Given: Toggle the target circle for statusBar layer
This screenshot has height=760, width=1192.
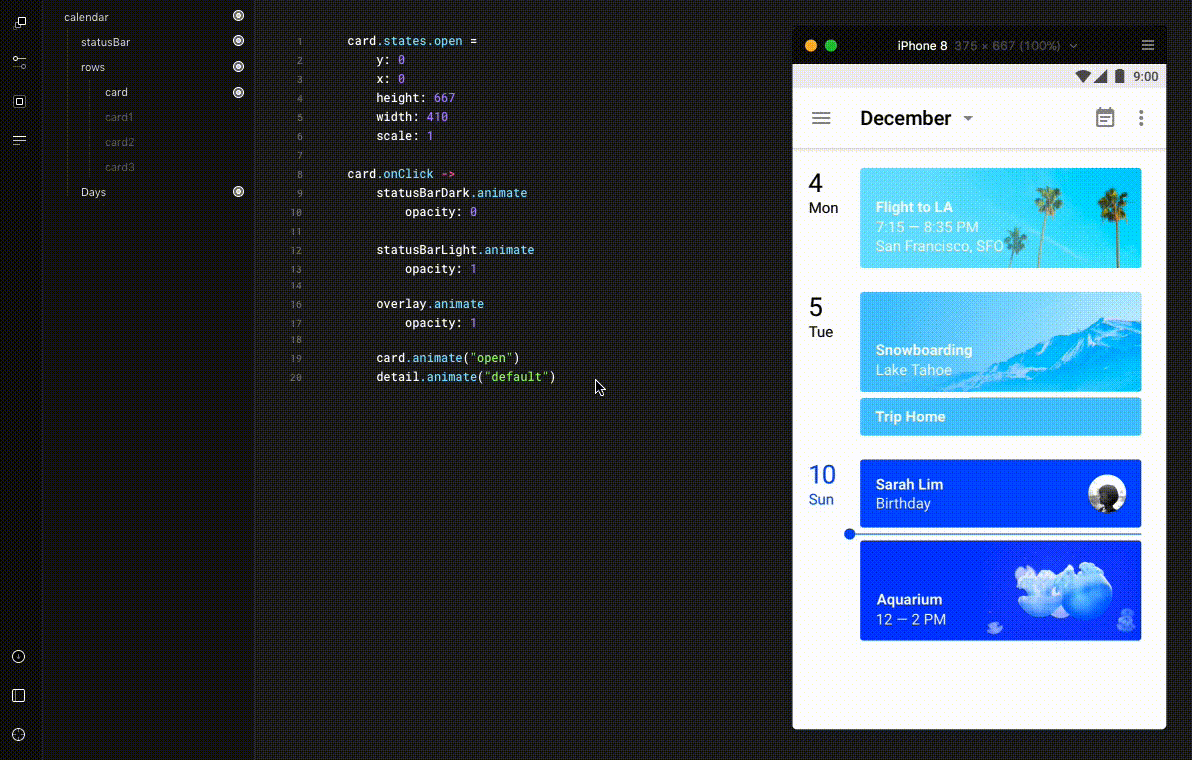Looking at the screenshot, I should click(238, 41).
